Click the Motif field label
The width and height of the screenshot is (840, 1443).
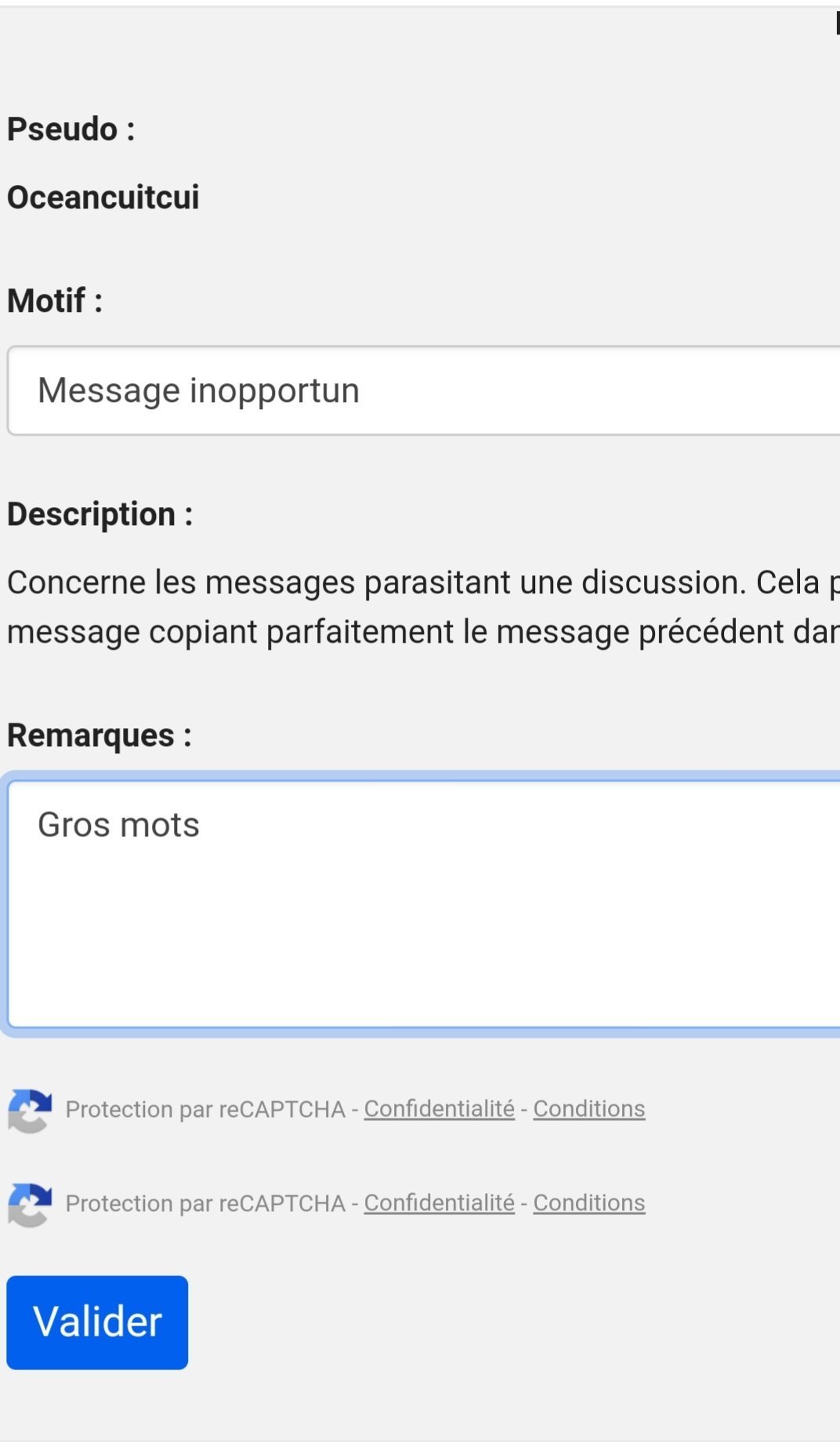tap(55, 301)
